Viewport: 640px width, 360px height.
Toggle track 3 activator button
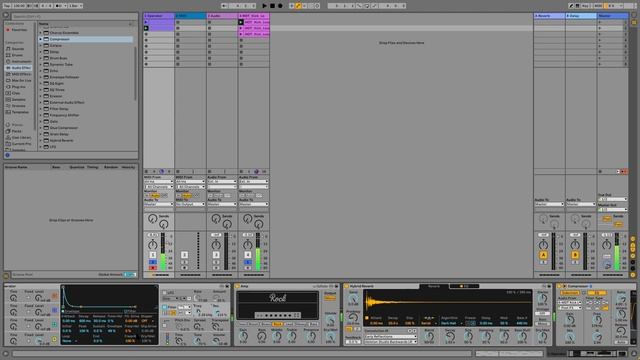pyautogui.click(x=216, y=255)
